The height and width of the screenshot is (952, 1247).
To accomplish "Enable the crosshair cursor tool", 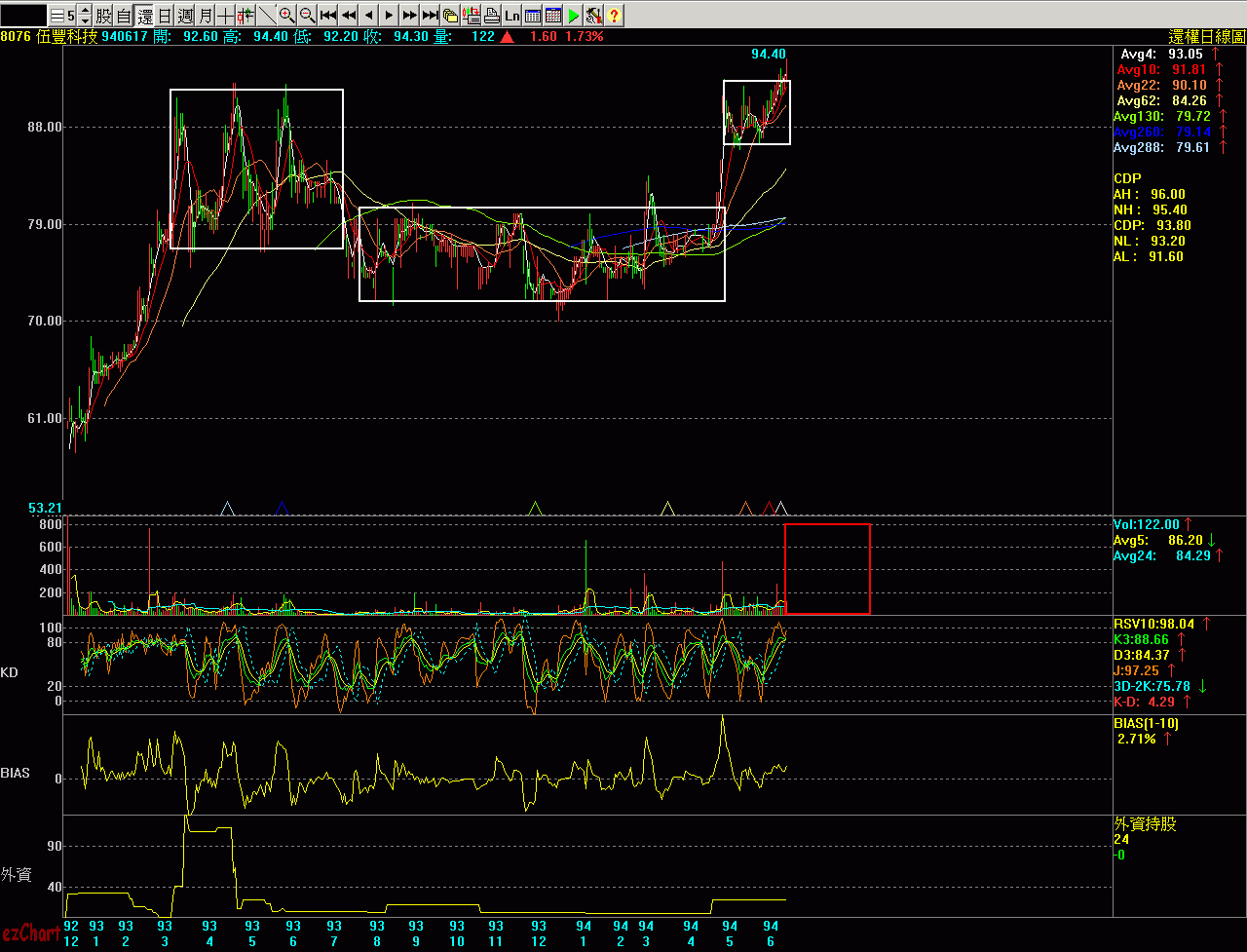I will point(225,16).
